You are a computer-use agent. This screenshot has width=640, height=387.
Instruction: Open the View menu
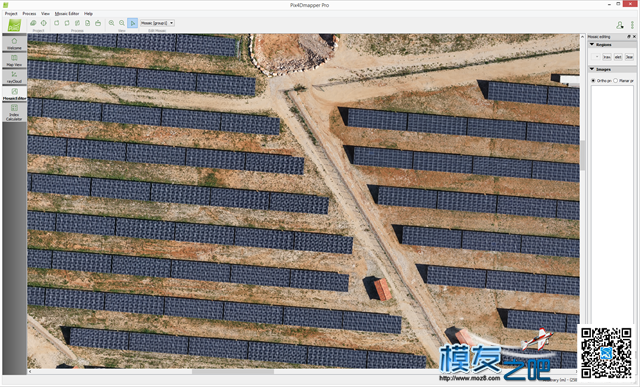pyautogui.click(x=45, y=13)
